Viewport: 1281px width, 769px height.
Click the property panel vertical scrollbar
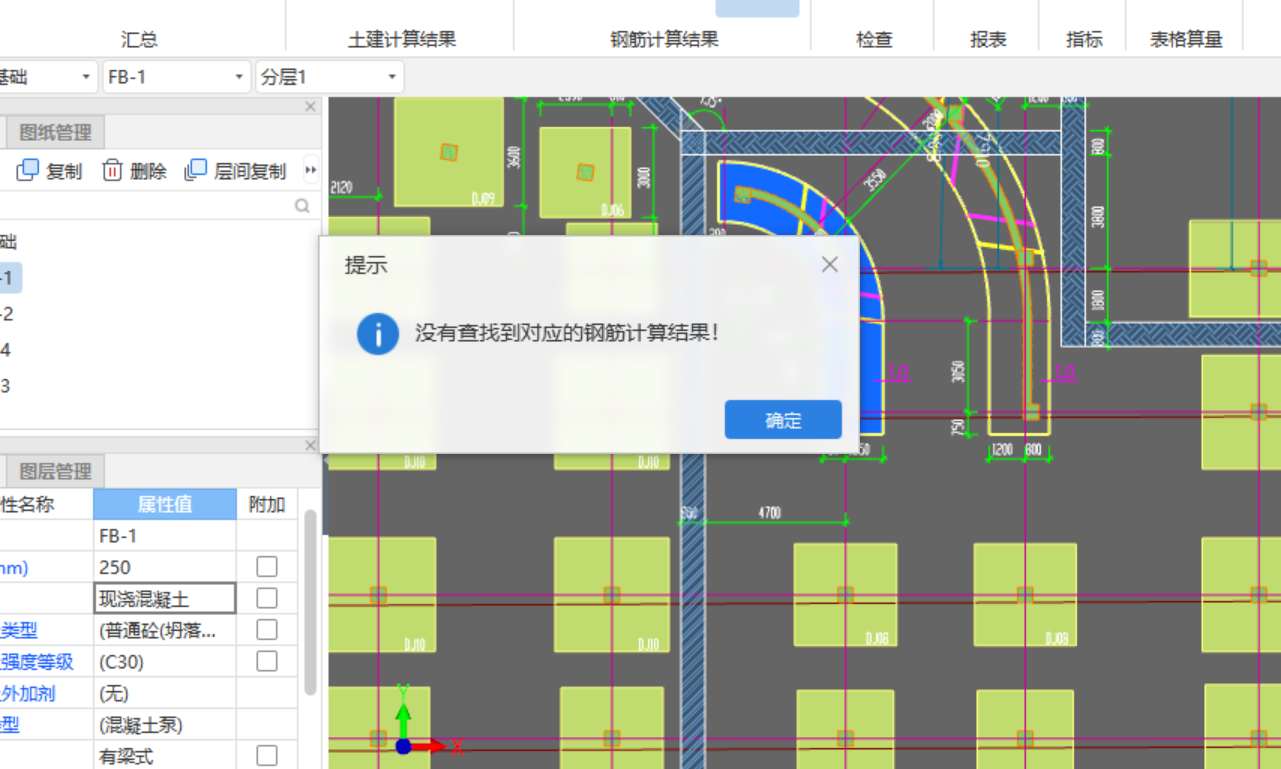pos(311,602)
